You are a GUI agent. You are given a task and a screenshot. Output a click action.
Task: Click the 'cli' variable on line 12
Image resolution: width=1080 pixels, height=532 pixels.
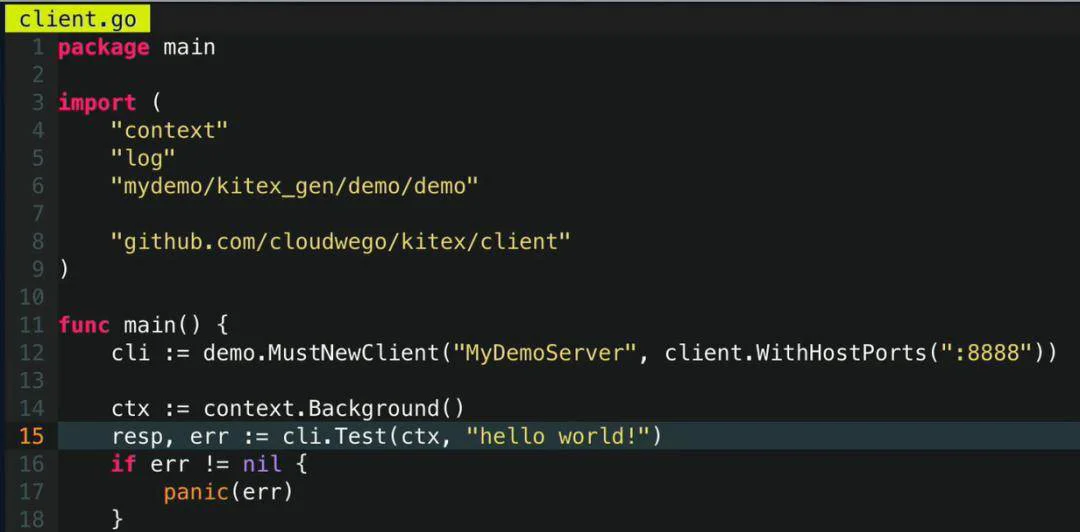(130, 353)
